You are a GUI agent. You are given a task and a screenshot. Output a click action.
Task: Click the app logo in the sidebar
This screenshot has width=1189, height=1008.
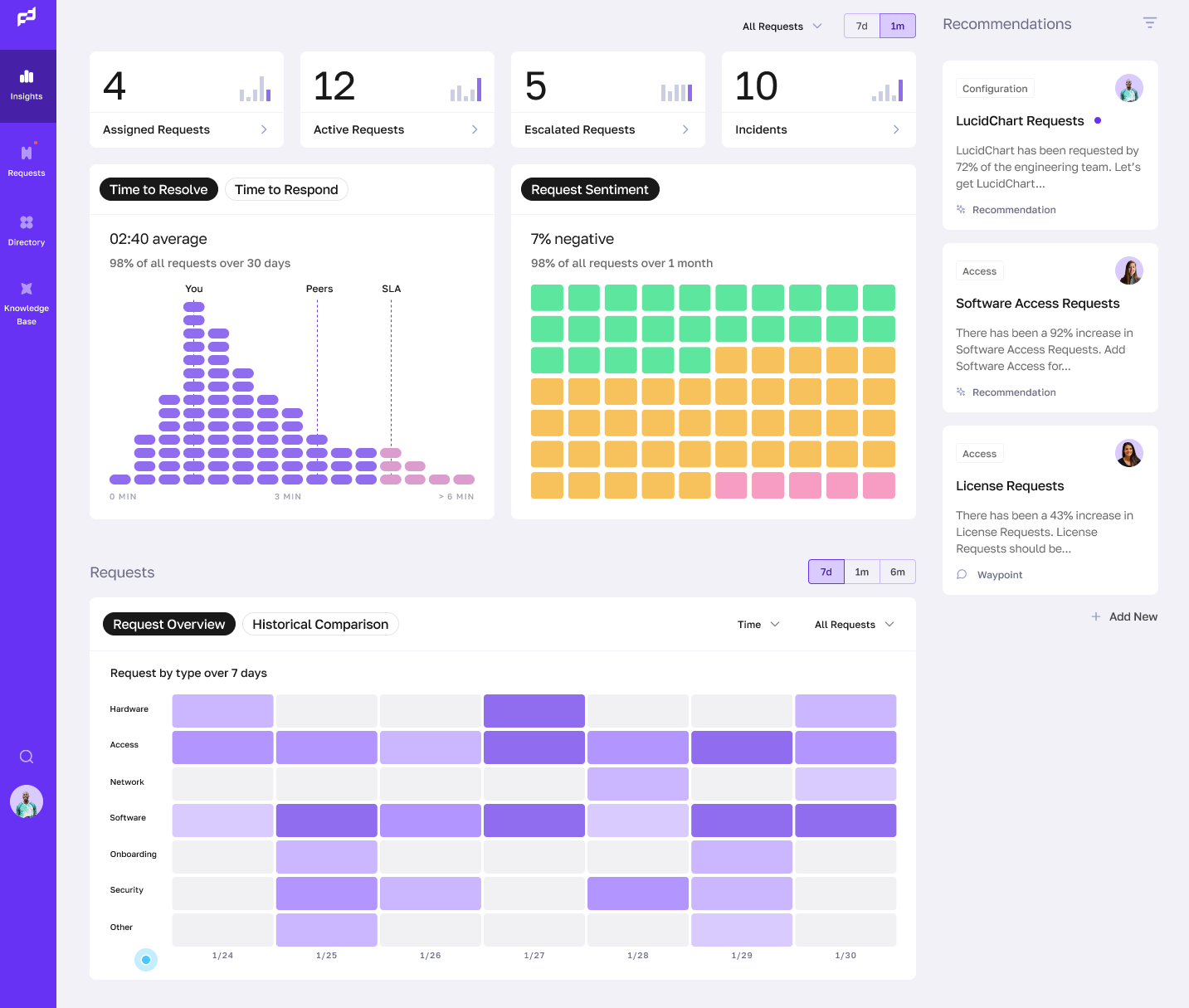(27, 17)
